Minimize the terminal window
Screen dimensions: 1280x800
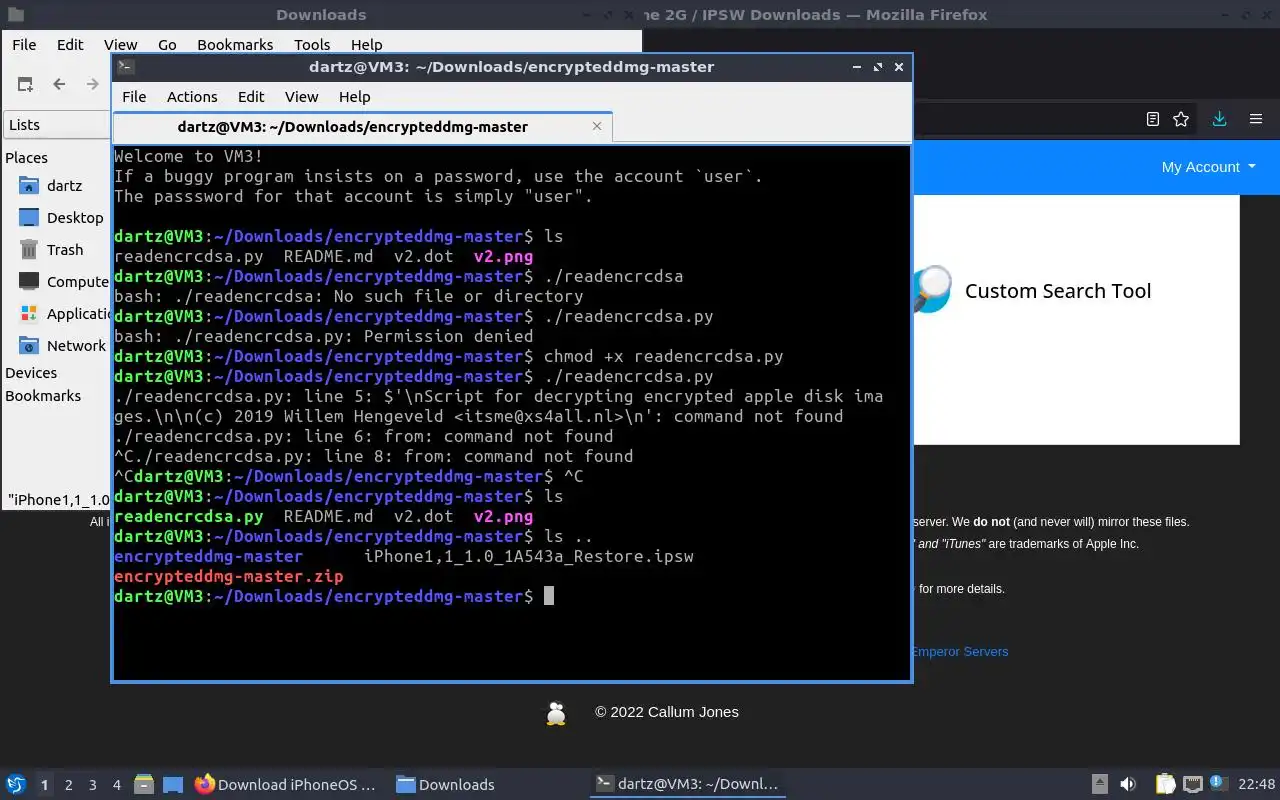click(857, 67)
